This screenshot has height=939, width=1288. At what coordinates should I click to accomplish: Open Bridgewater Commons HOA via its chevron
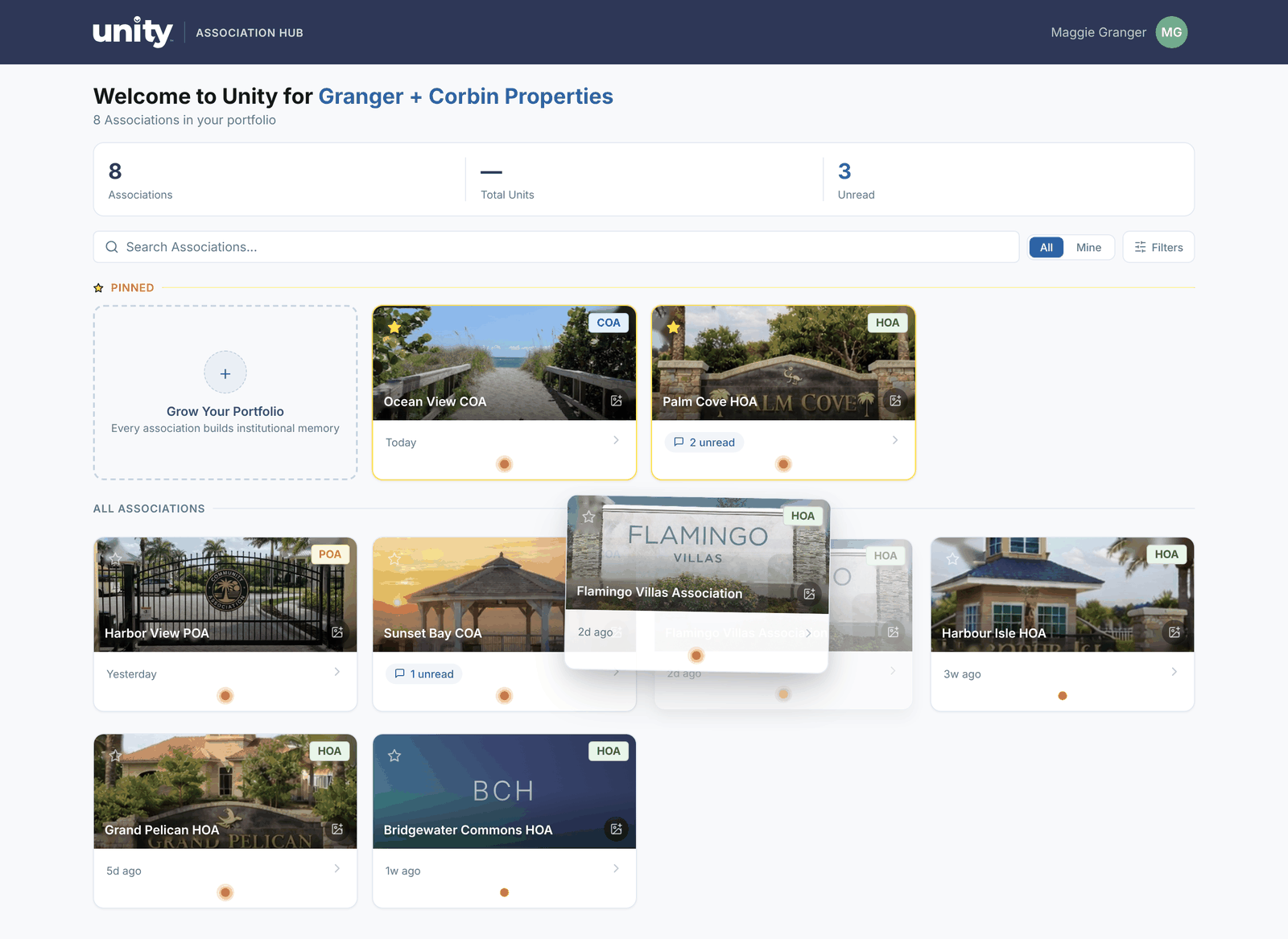click(x=616, y=868)
